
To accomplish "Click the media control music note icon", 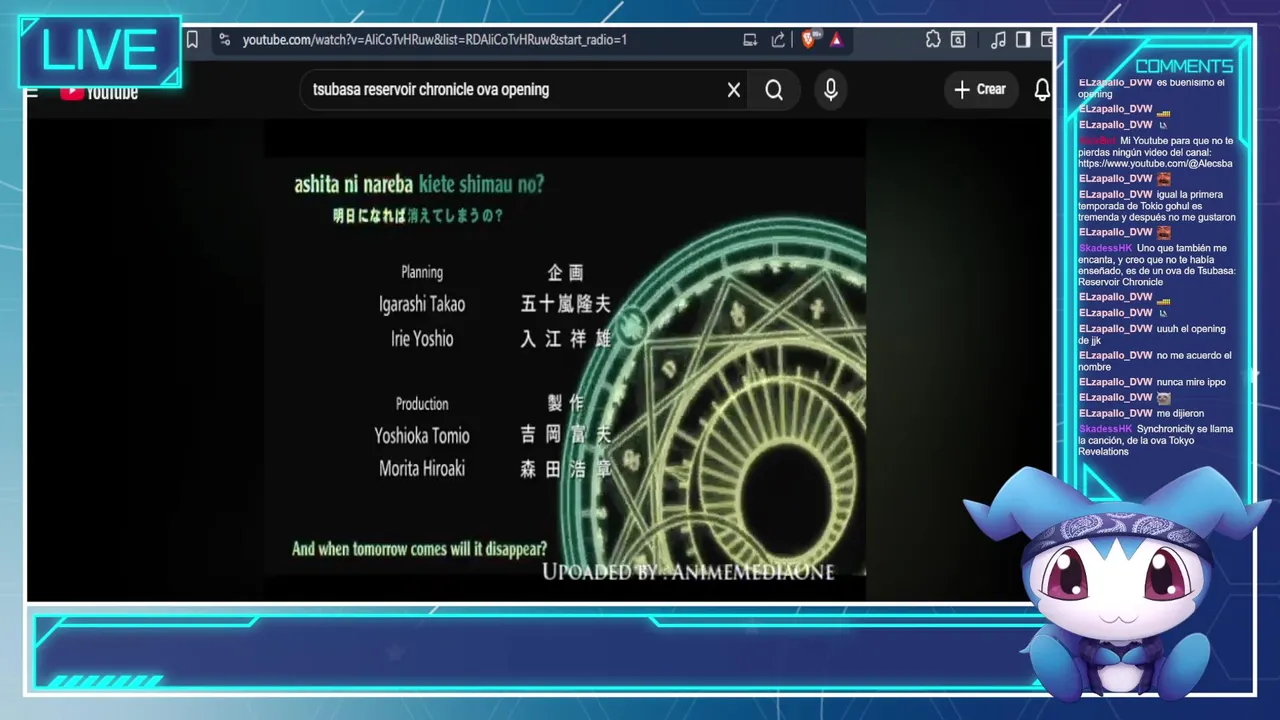I will [998, 40].
